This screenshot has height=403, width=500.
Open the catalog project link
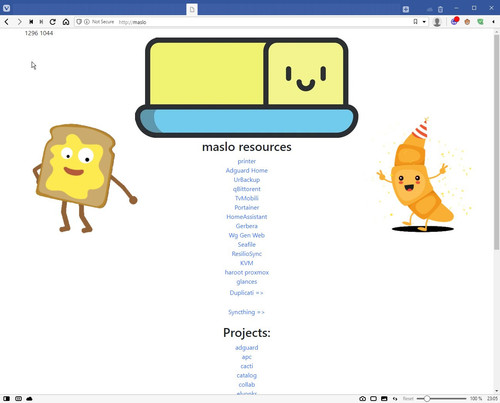(x=247, y=375)
